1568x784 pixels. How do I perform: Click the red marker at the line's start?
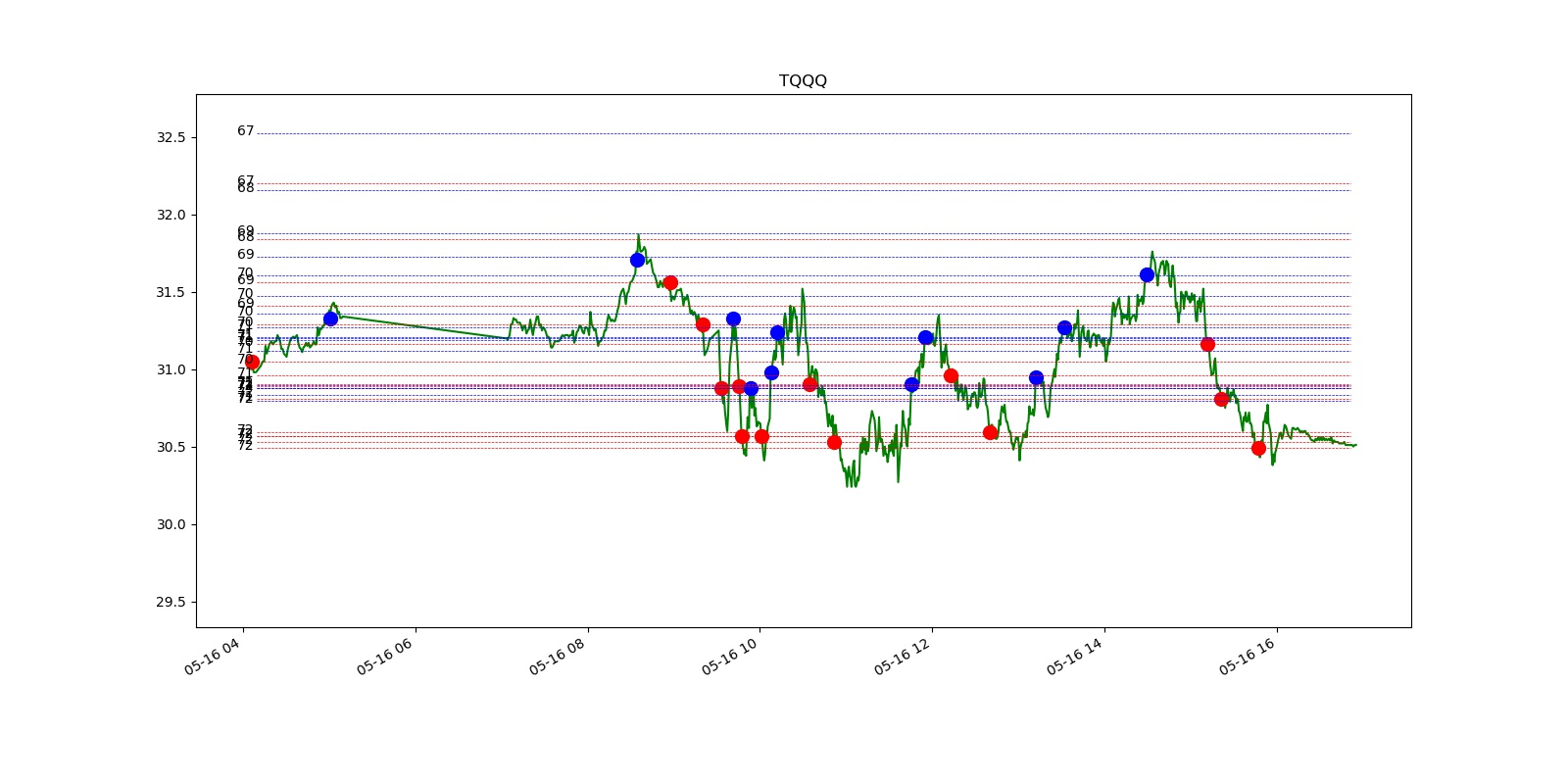pyautogui.click(x=252, y=362)
